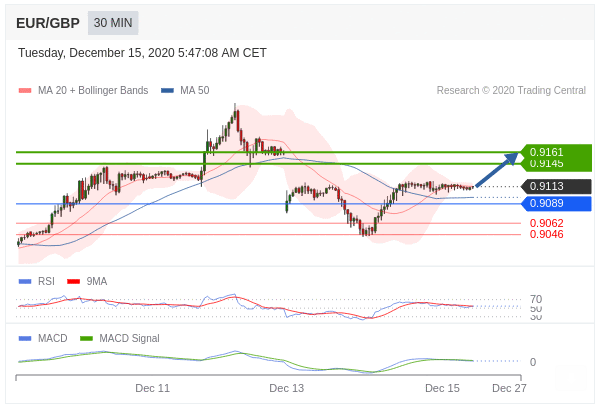Click the MA 20 + Bollinger Bands swatch
600x408 pixels.
(25, 91)
